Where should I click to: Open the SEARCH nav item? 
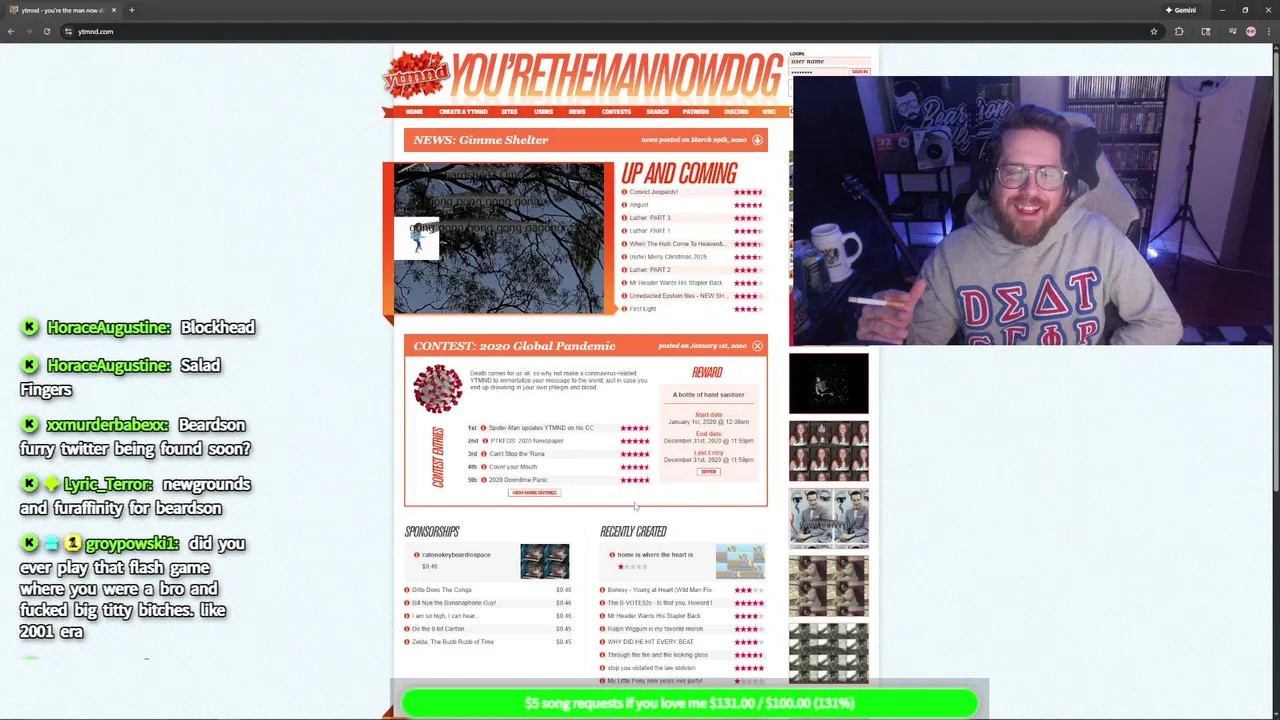click(657, 112)
